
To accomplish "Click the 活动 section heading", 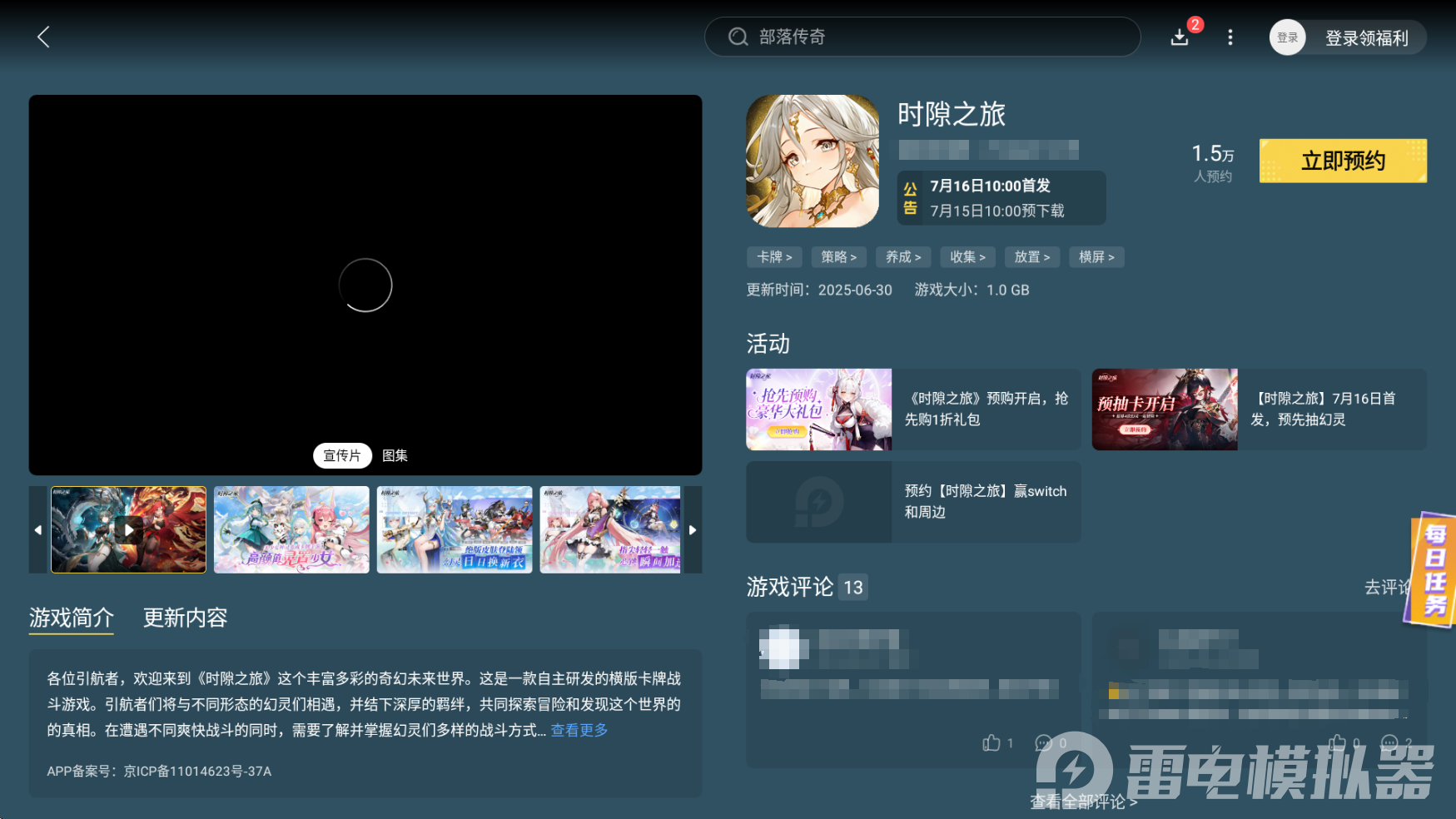I will pyautogui.click(x=768, y=344).
